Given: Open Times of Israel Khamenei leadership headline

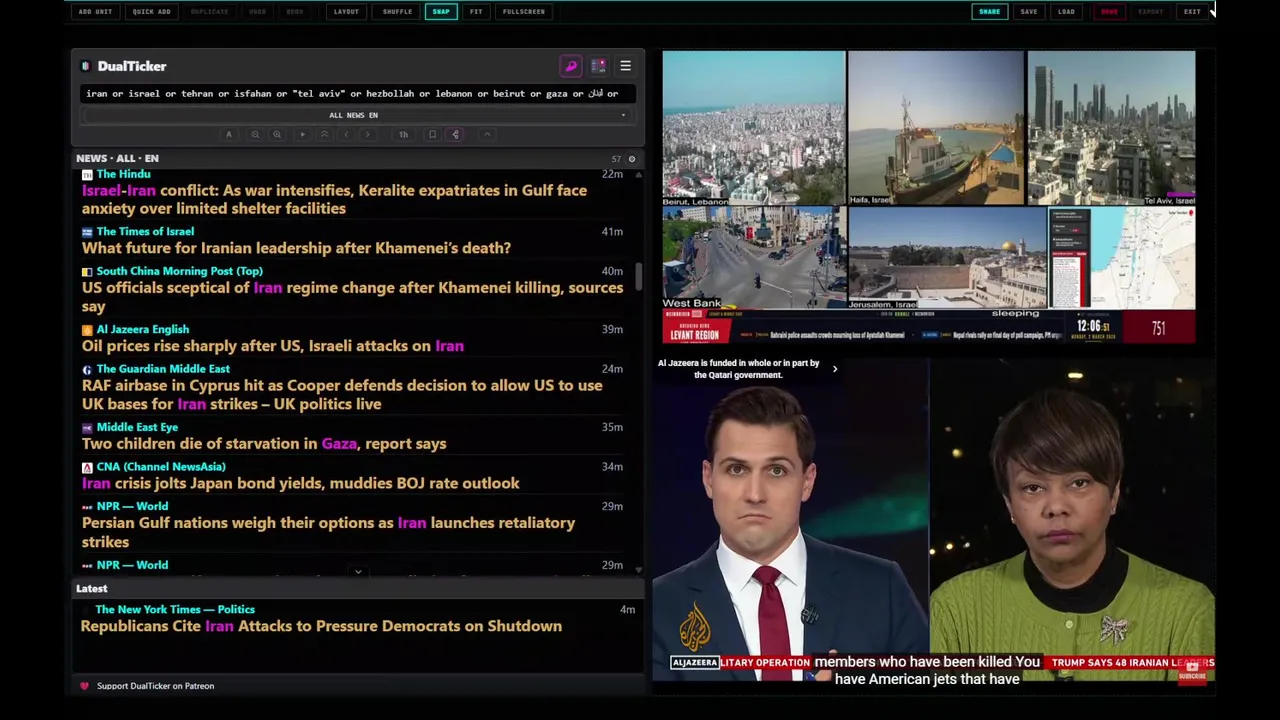Looking at the screenshot, I should [x=296, y=248].
